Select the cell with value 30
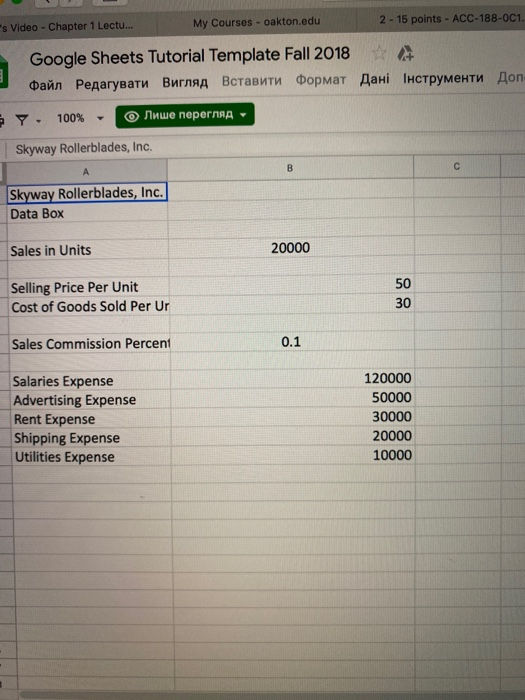Image resolution: width=525 pixels, height=700 pixels. [x=292, y=303]
